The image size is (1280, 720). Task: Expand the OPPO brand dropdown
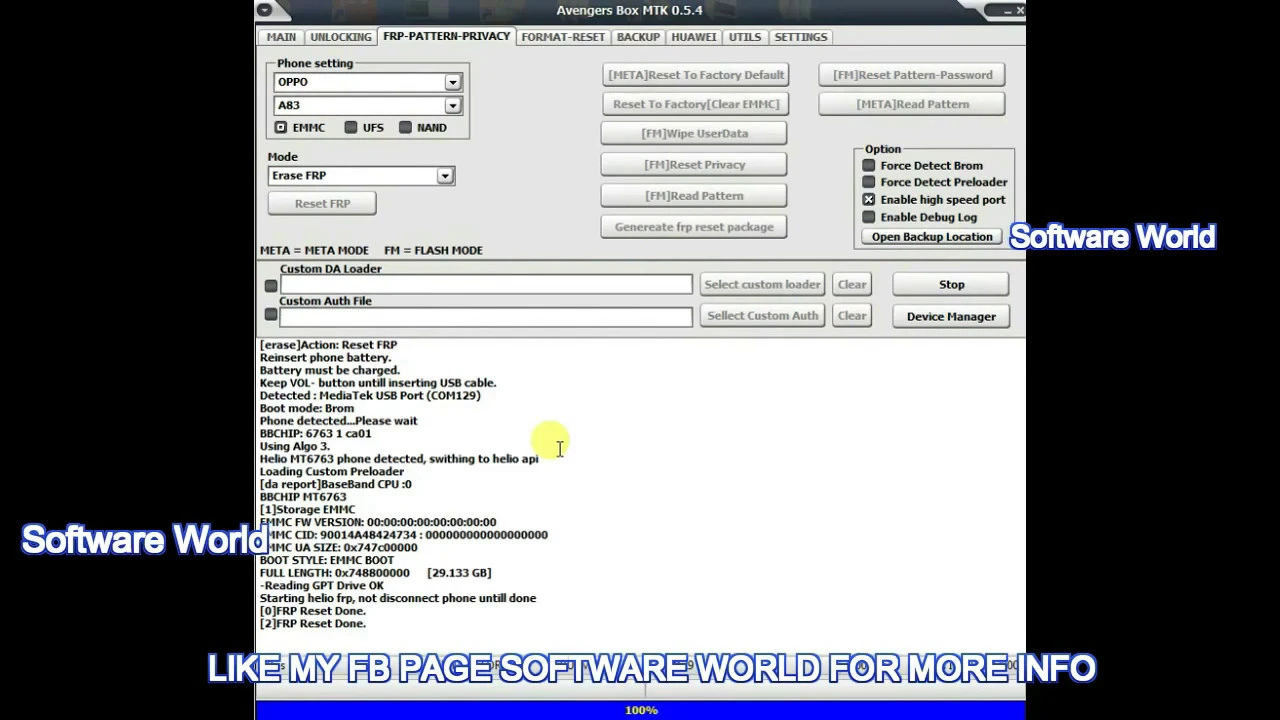453,82
